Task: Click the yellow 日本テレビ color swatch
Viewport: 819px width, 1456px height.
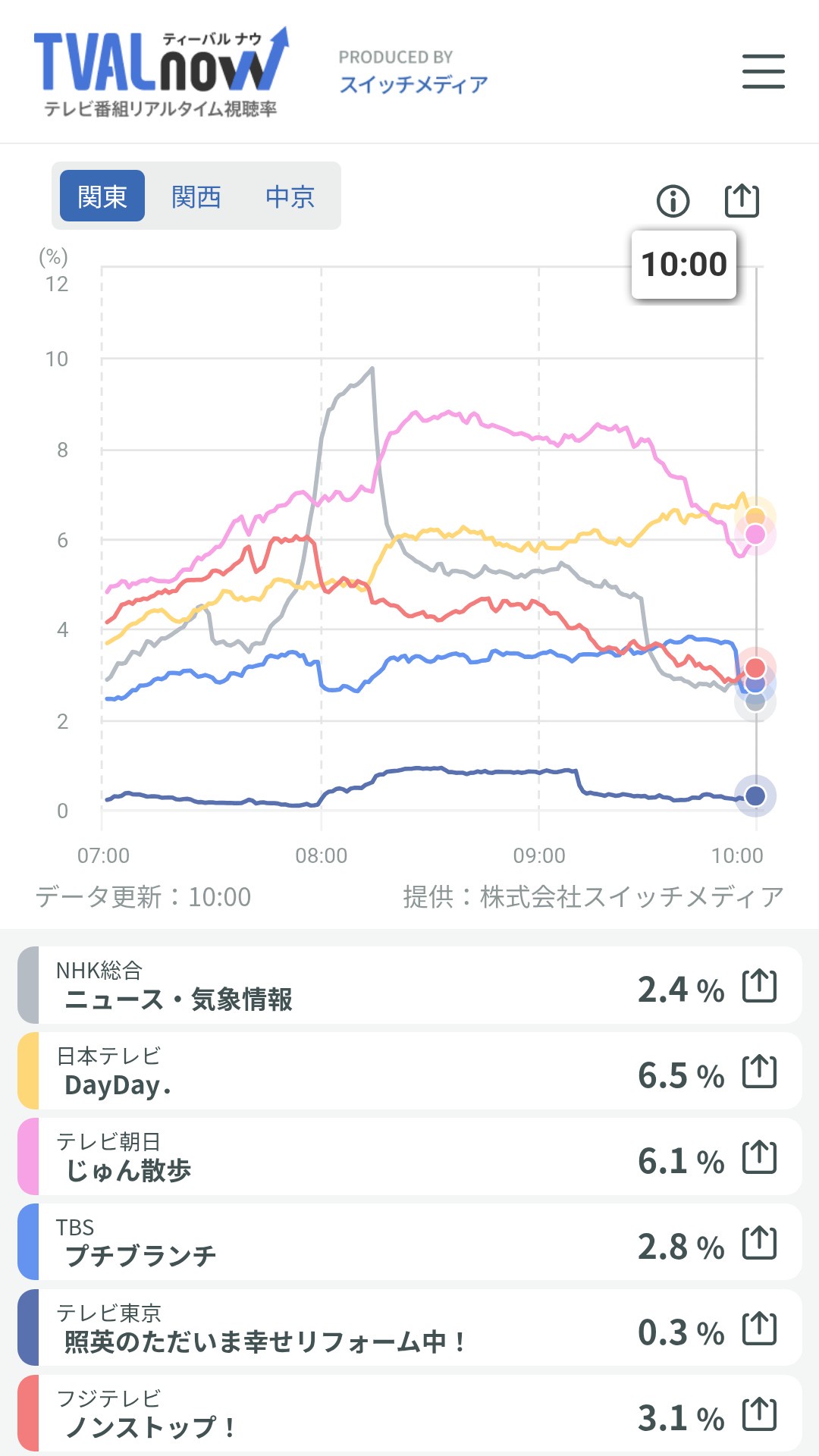Action: tap(29, 1071)
